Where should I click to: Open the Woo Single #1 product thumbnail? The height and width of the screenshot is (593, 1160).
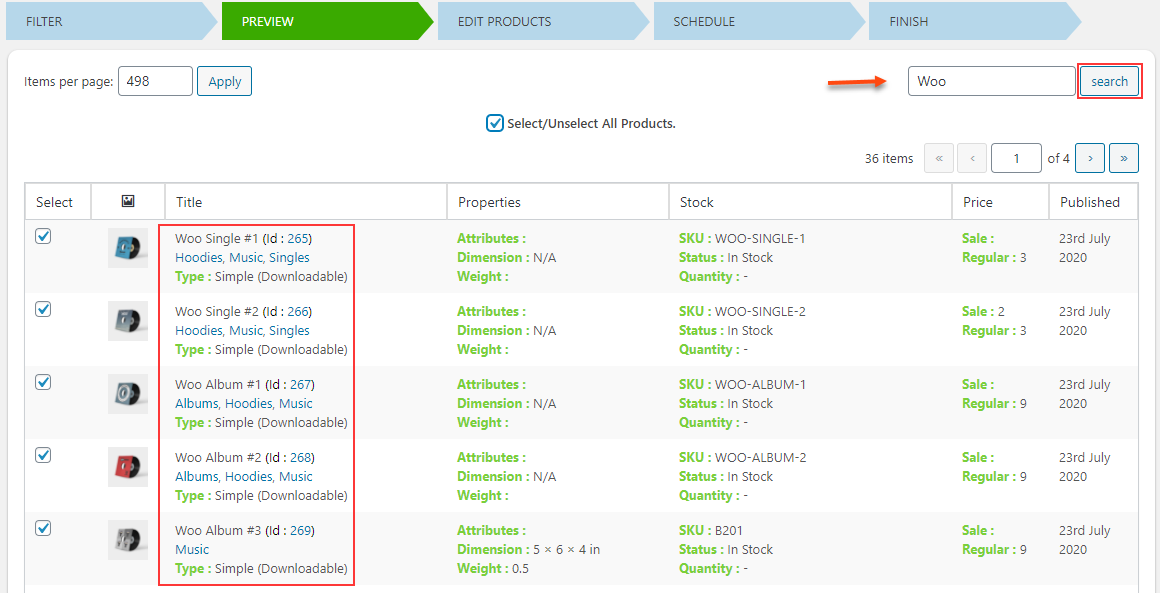click(128, 248)
